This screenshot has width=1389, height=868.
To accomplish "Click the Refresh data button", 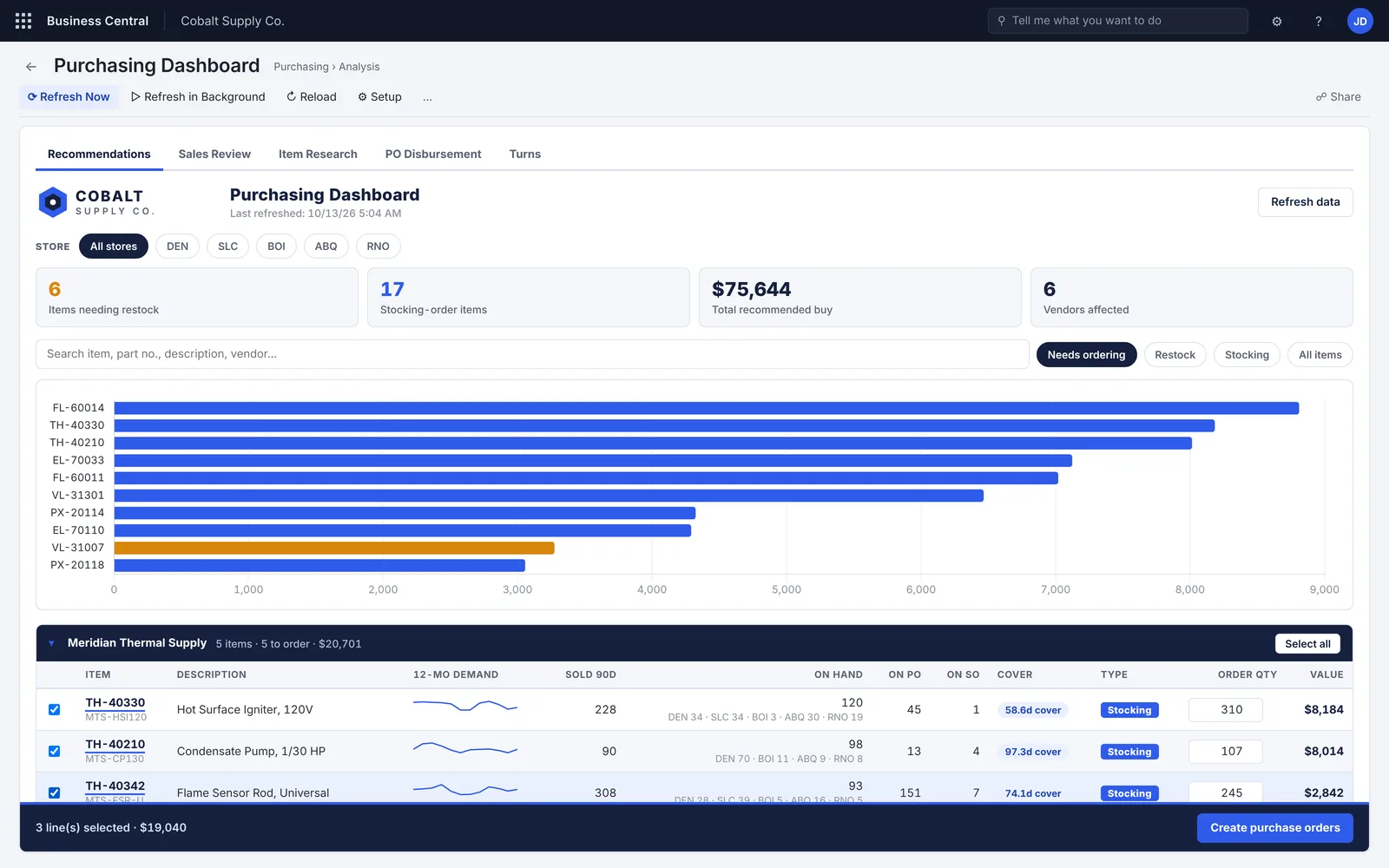I will pyautogui.click(x=1305, y=202).
